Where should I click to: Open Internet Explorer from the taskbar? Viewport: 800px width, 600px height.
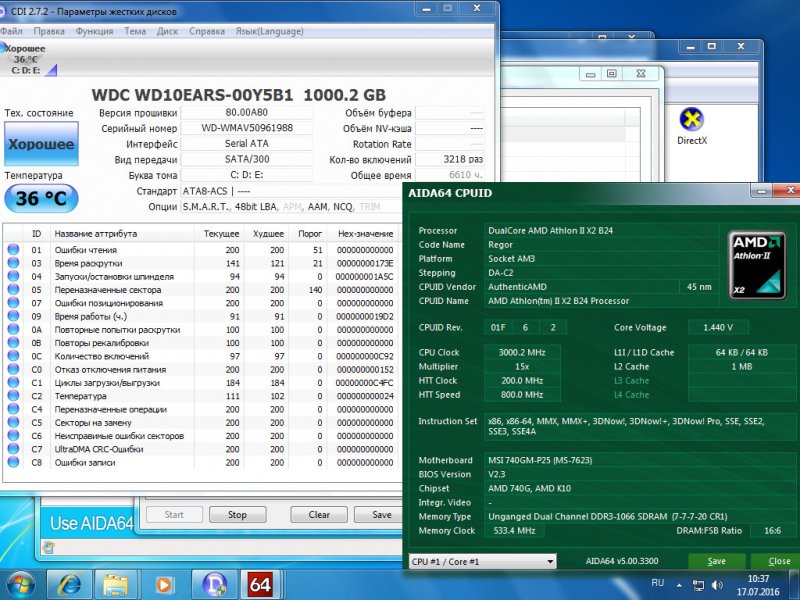point(70,583)
